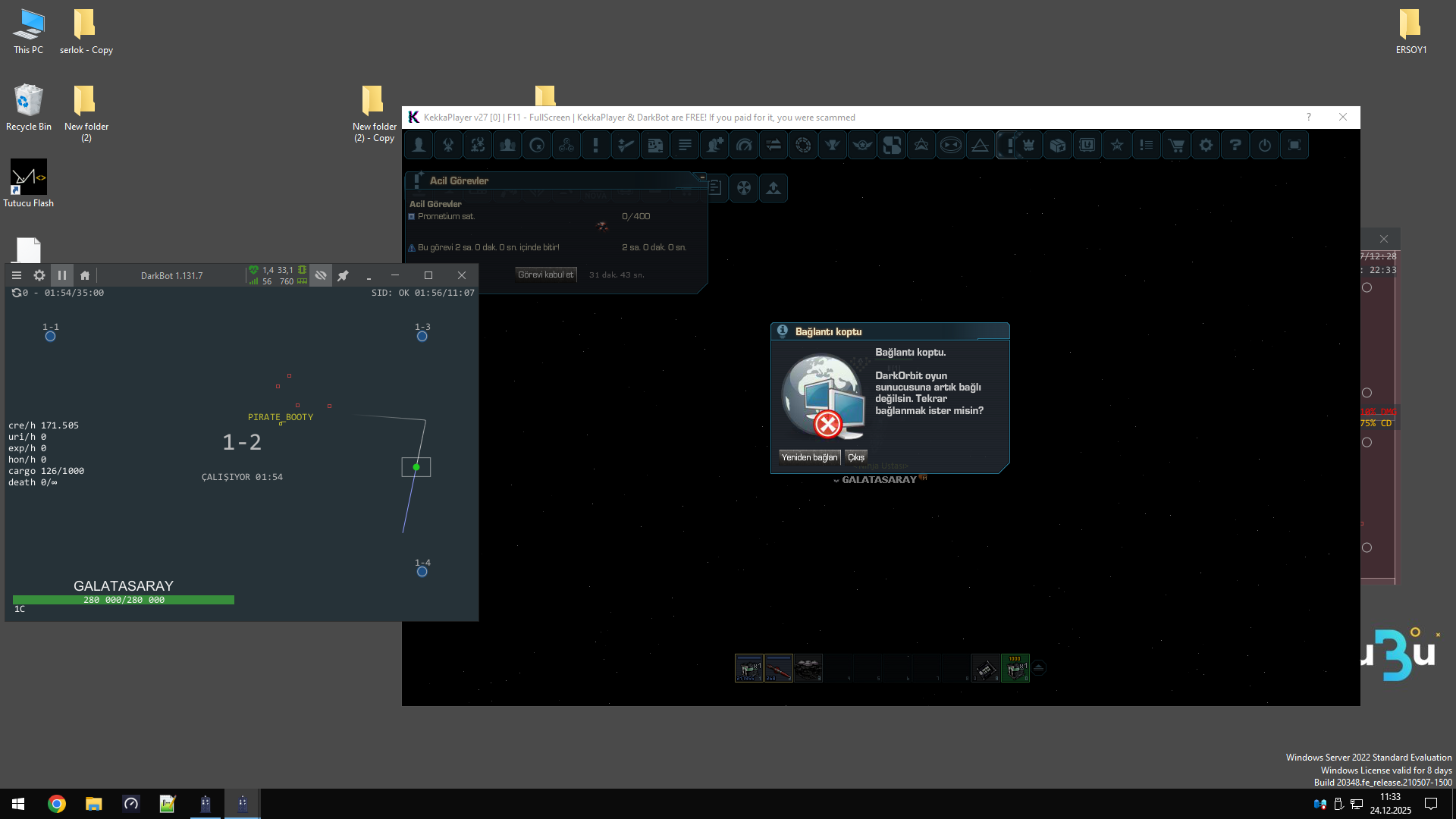Open the trade arrows icon
The height and width of the screenshot is (819, 1456).
[773, 145]
